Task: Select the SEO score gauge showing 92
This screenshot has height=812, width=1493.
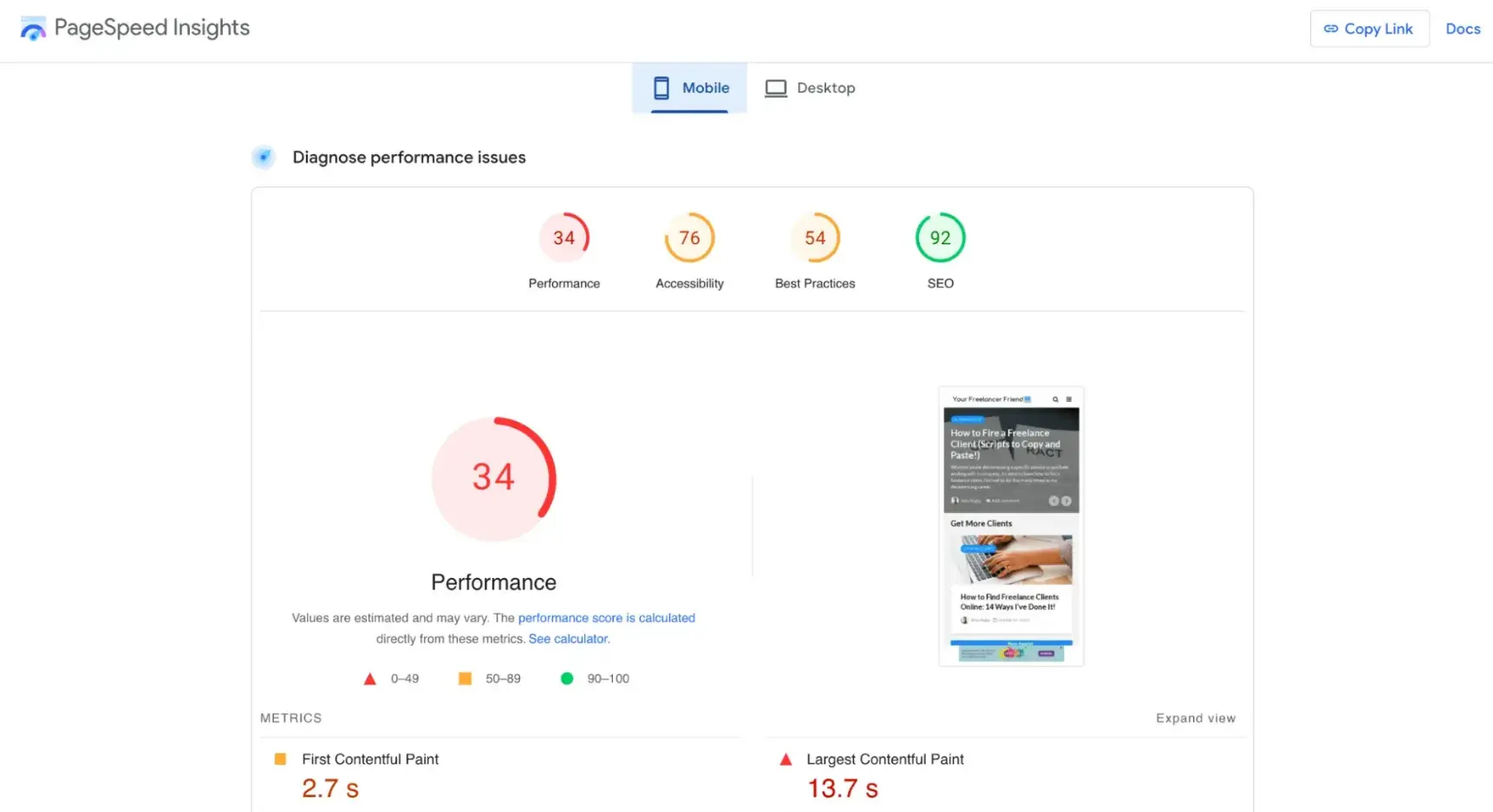Action: click(x=940, y=237)
